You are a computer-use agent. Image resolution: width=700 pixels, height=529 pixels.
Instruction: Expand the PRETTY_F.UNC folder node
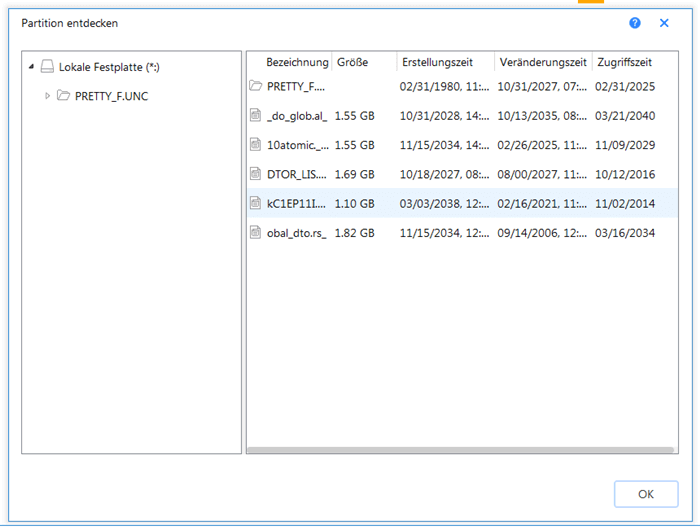(47, 96)
